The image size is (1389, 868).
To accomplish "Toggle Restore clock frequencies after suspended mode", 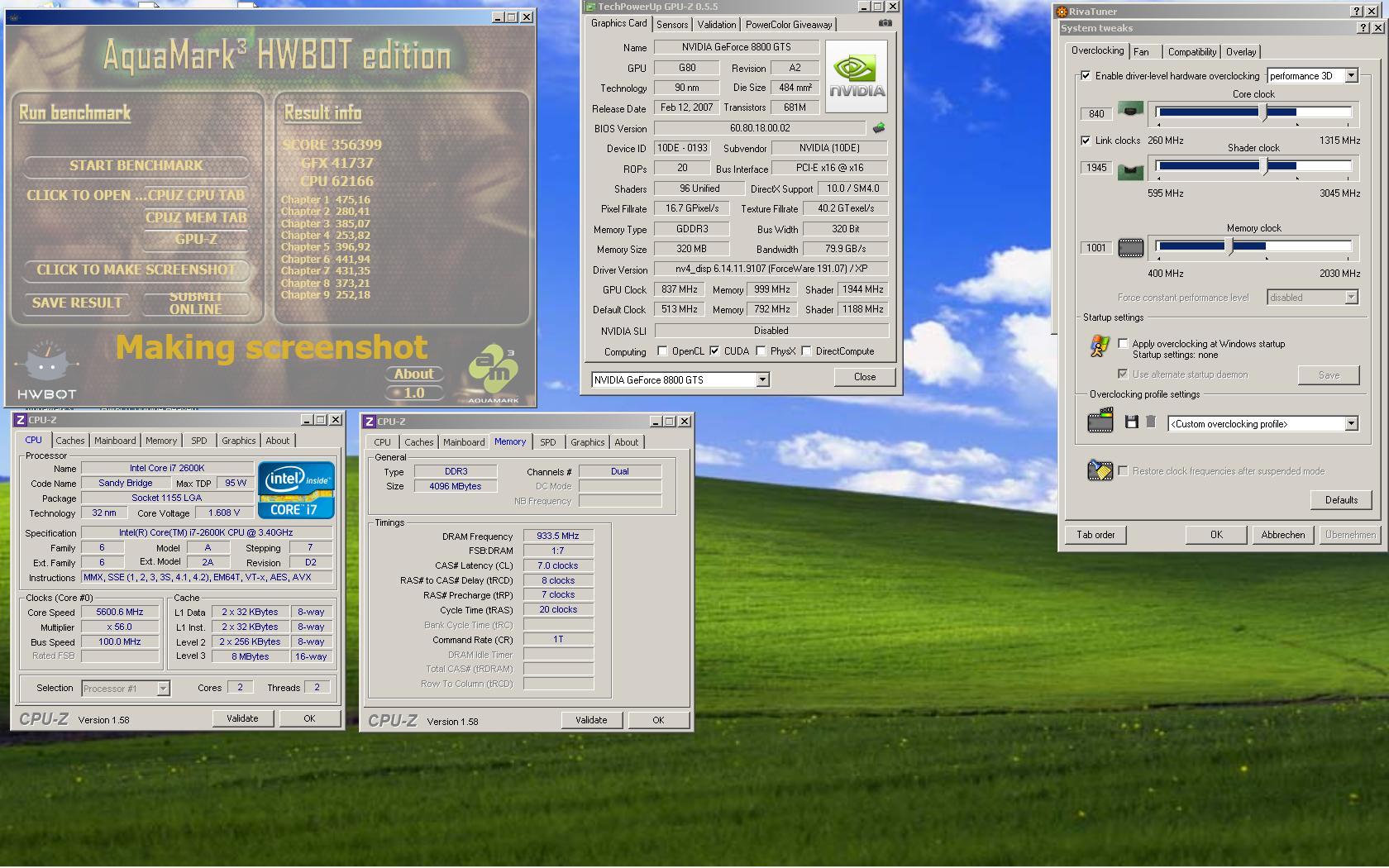I will (1123, 470).
